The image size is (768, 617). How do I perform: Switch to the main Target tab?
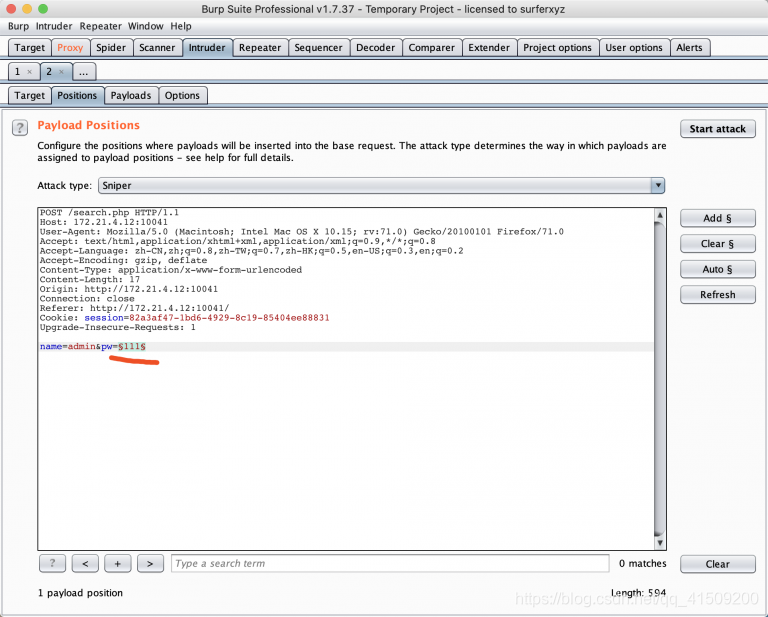pyautogui.click(x=29, y=47)
